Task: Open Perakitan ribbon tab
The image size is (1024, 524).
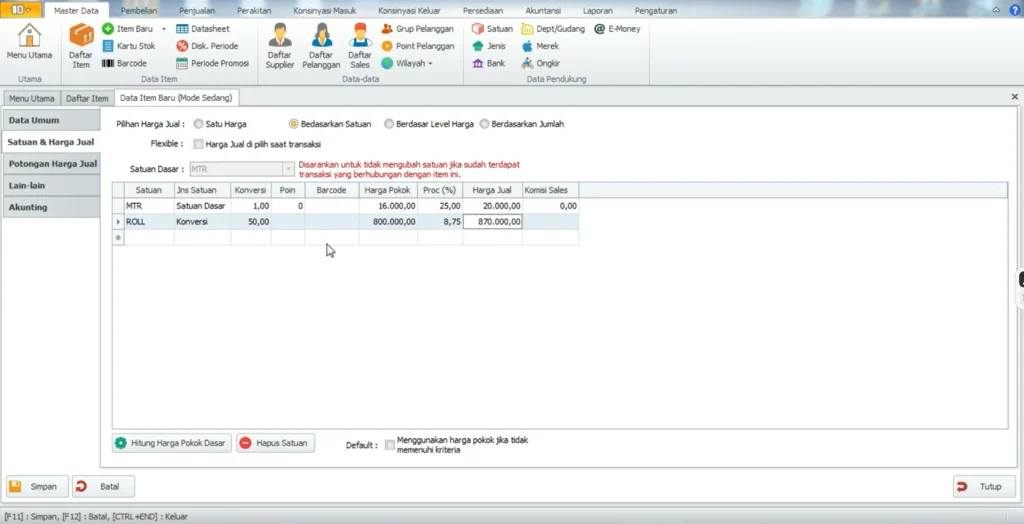Action: click(x=254, y=10)
